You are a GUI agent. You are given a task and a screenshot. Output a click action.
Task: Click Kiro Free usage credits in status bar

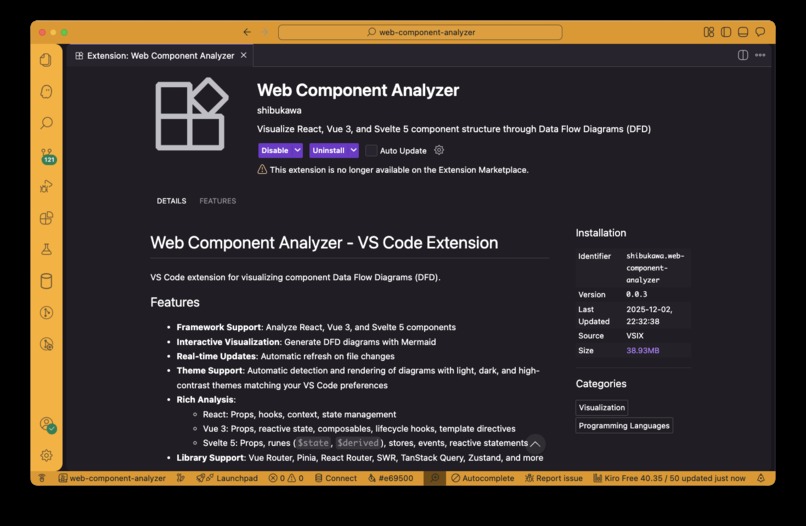point(669,478)
